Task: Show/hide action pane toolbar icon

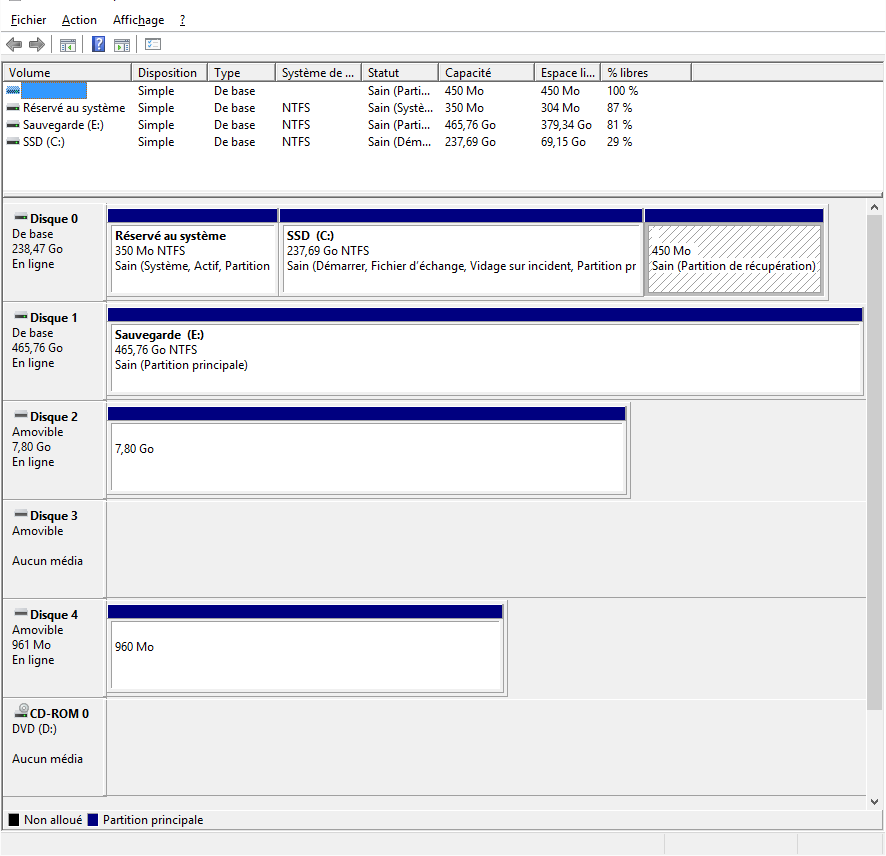Action: tap(122, 45)
